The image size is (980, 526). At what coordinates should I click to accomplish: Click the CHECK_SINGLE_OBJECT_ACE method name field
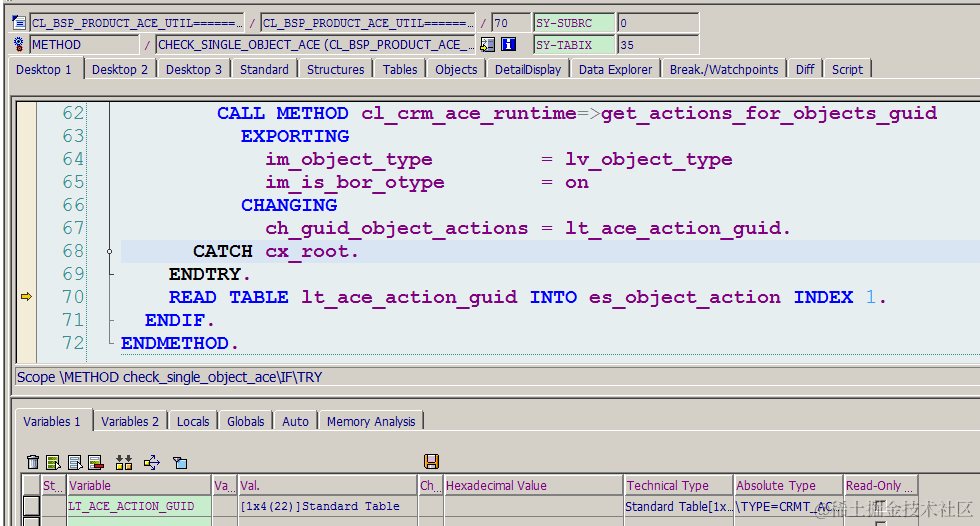point(317,45)
